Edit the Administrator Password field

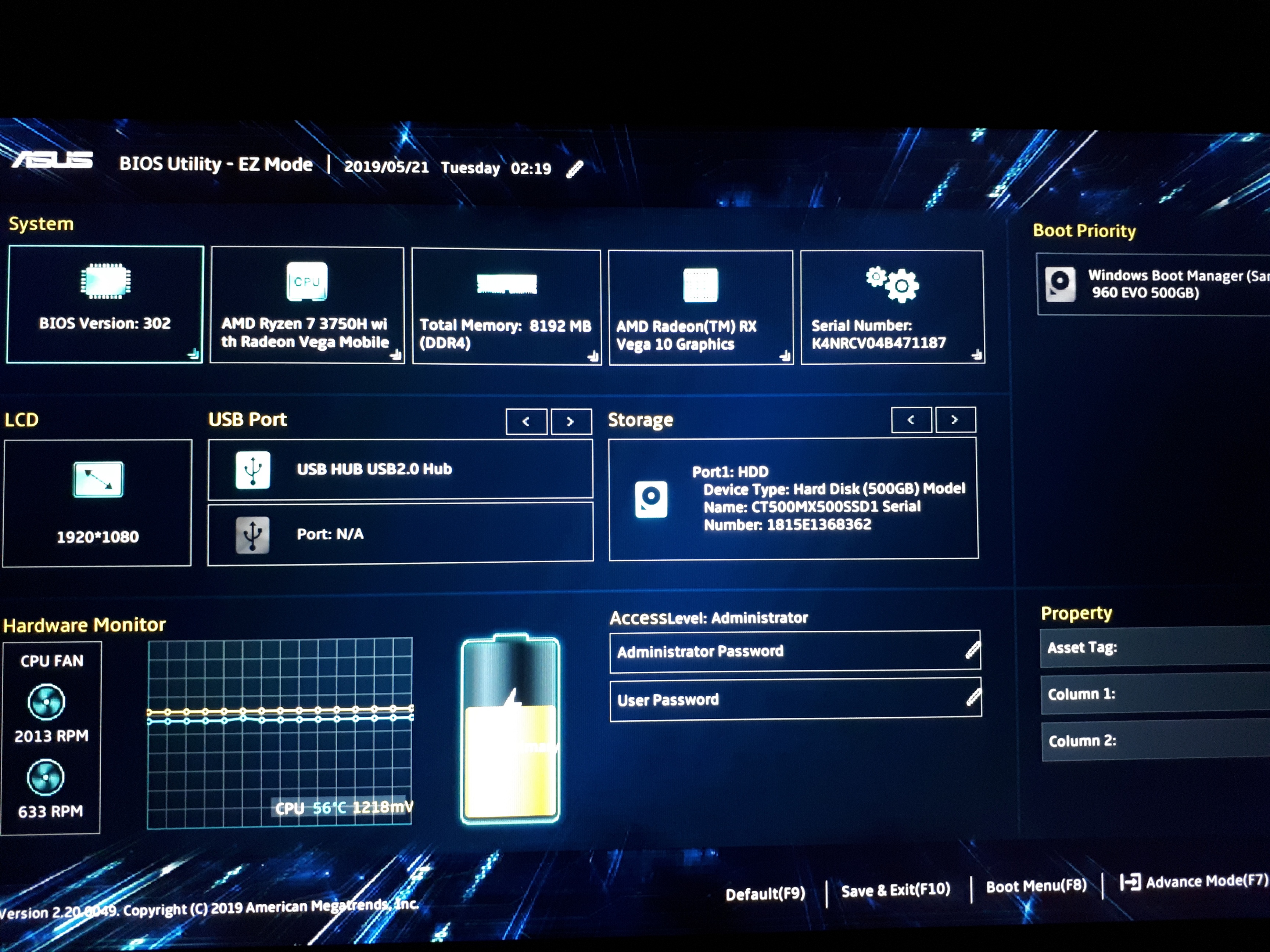pyautogui.click(x=794, y=651)
